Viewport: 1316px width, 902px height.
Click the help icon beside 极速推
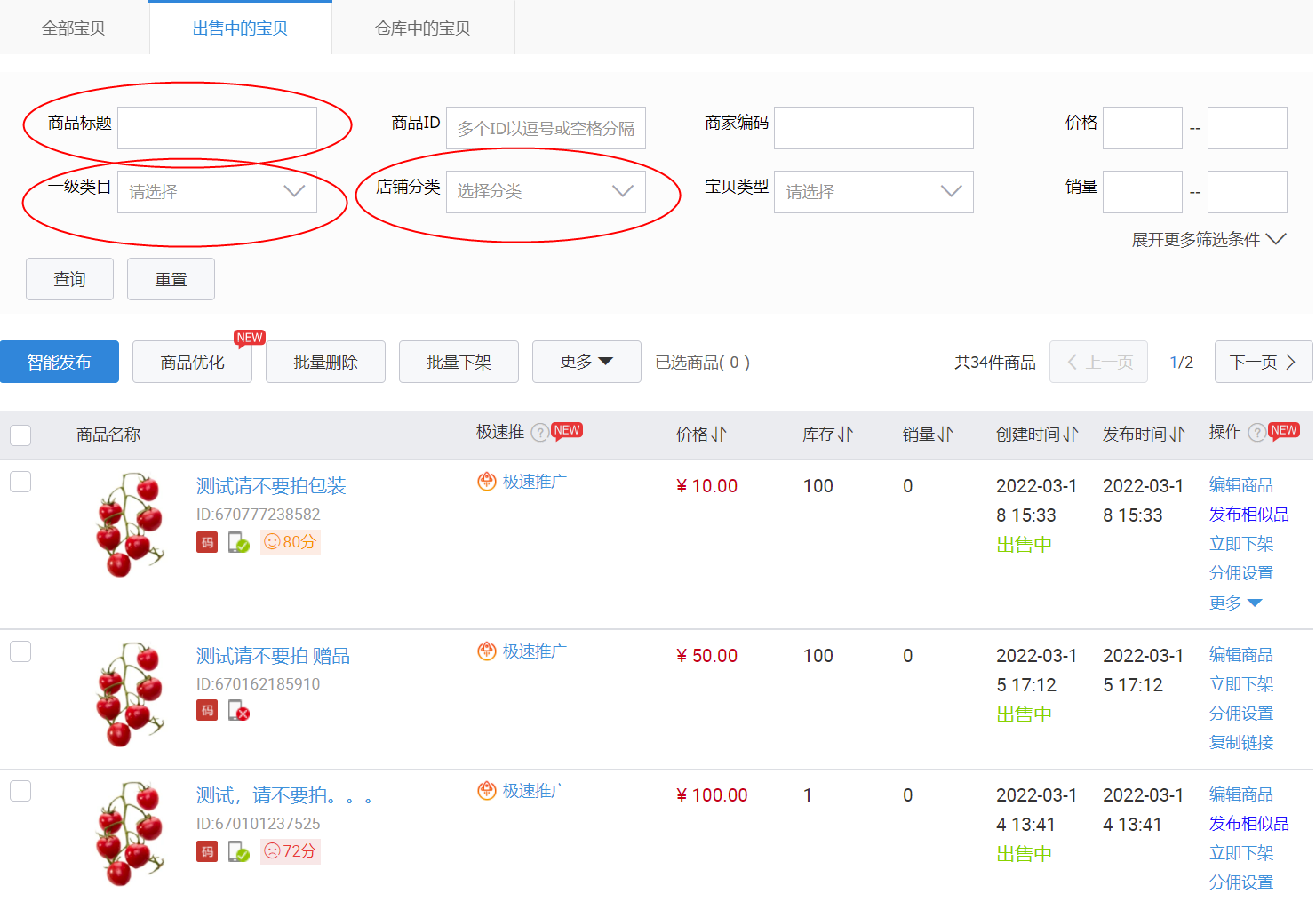coord(539,433)
